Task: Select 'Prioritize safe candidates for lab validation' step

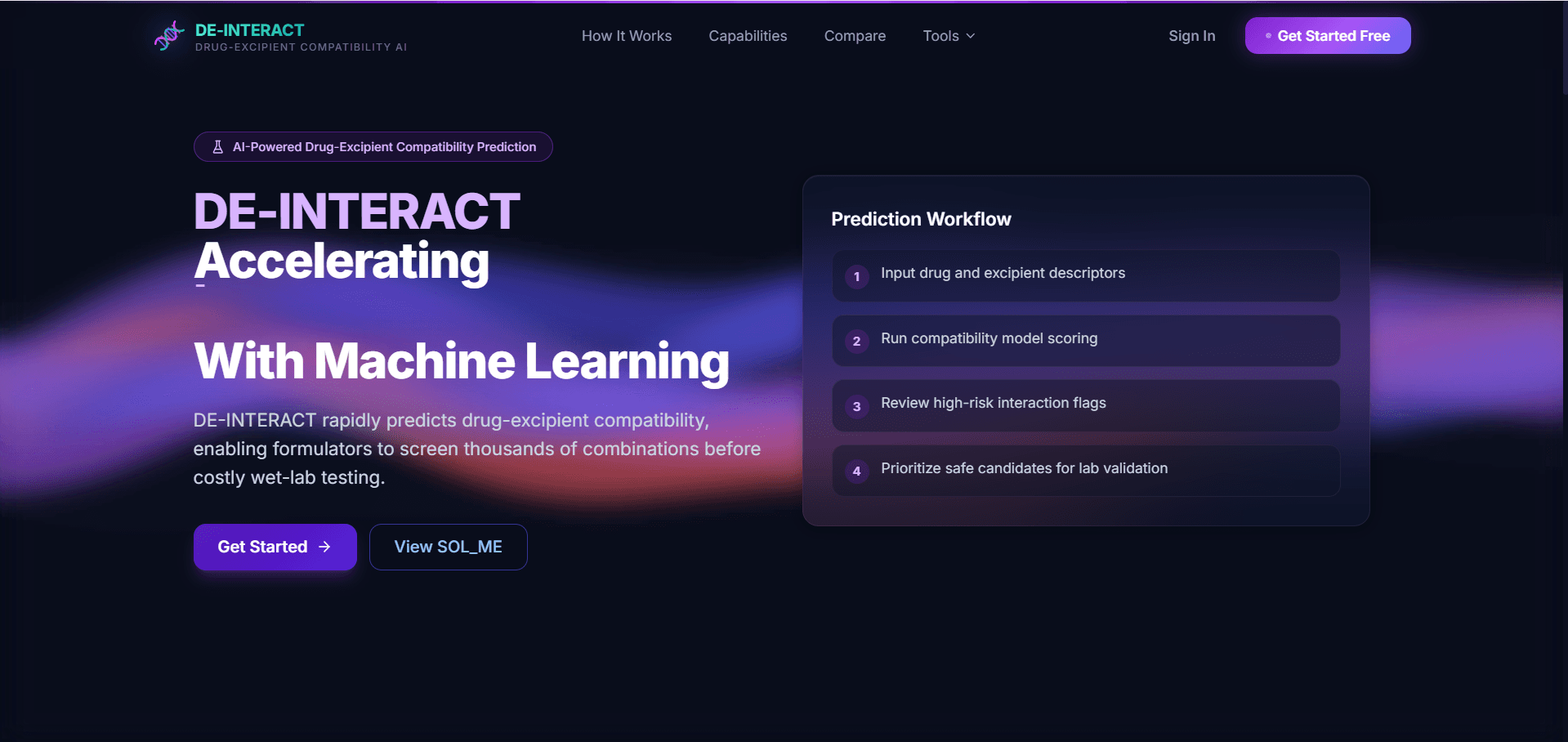Action: click(x=1024, y=468)
